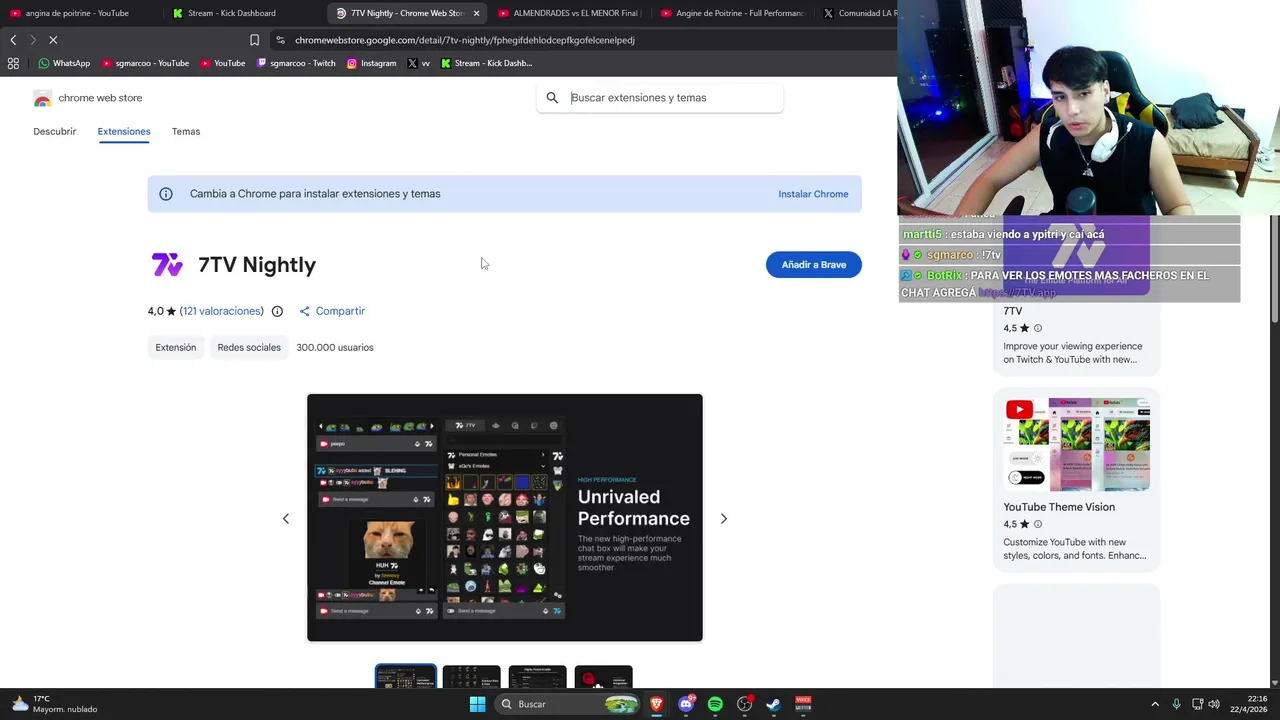Viewport: 1280px width, 720px height.
Task: Click Añadir a Brave button
Action: tap(813, 265)
